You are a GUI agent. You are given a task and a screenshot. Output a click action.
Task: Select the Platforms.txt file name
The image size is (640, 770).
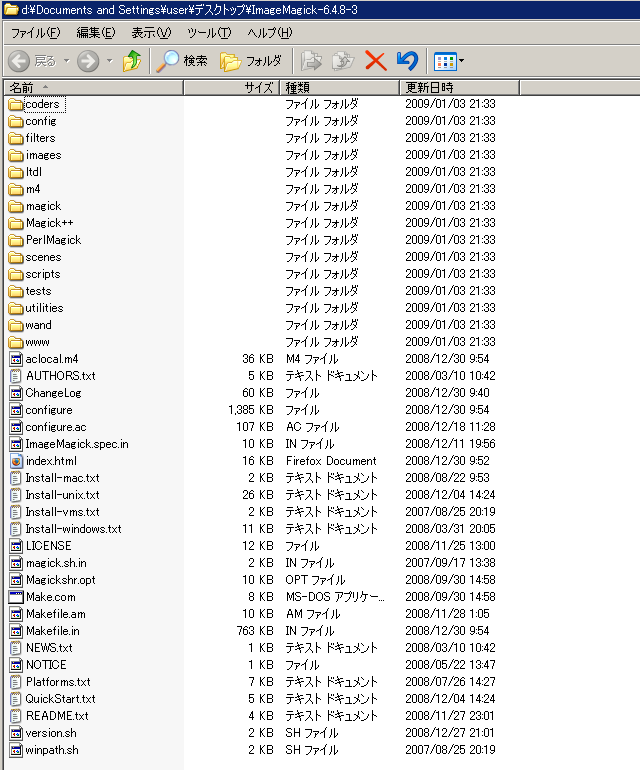coord(58,682)
